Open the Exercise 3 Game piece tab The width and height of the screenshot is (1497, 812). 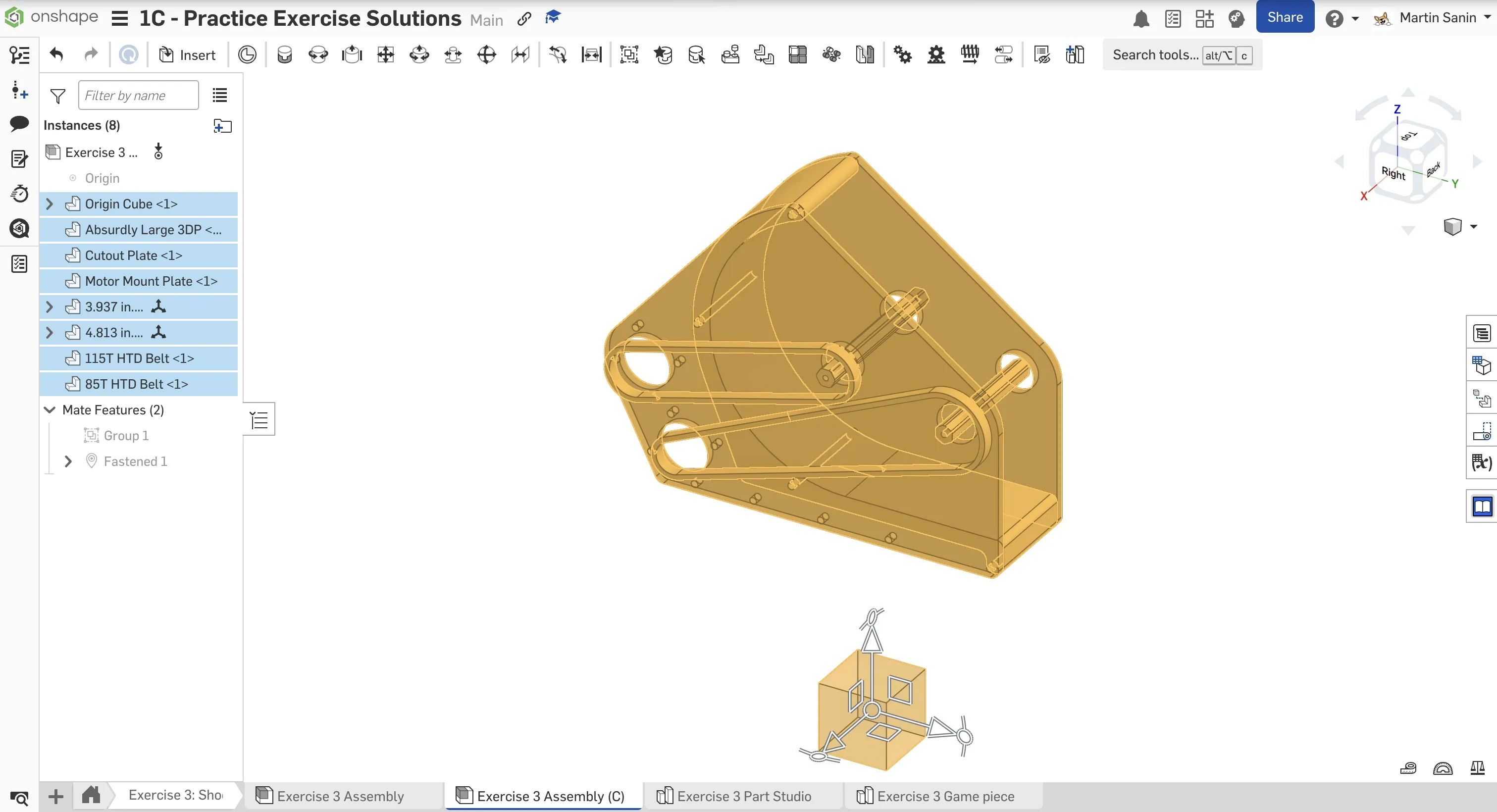point(945,796)
